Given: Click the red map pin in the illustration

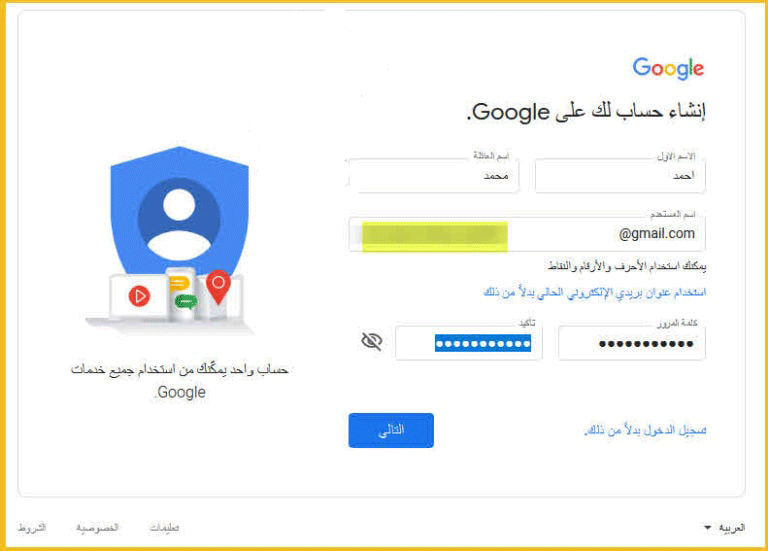Looking at the screenshot, I should coord(218,287).
